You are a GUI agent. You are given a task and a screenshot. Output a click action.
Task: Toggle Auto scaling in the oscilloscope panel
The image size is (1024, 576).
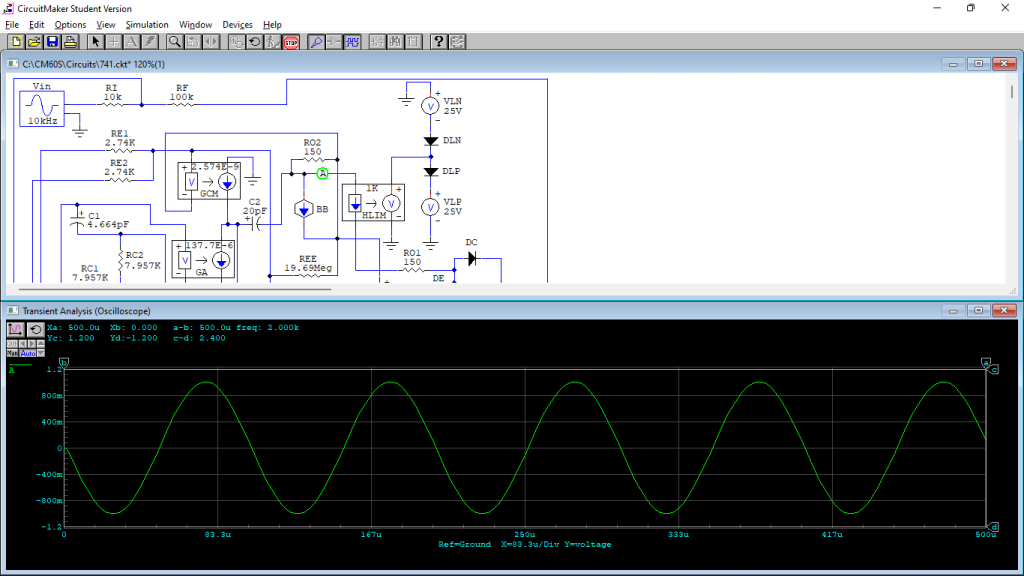coord(27,353)
